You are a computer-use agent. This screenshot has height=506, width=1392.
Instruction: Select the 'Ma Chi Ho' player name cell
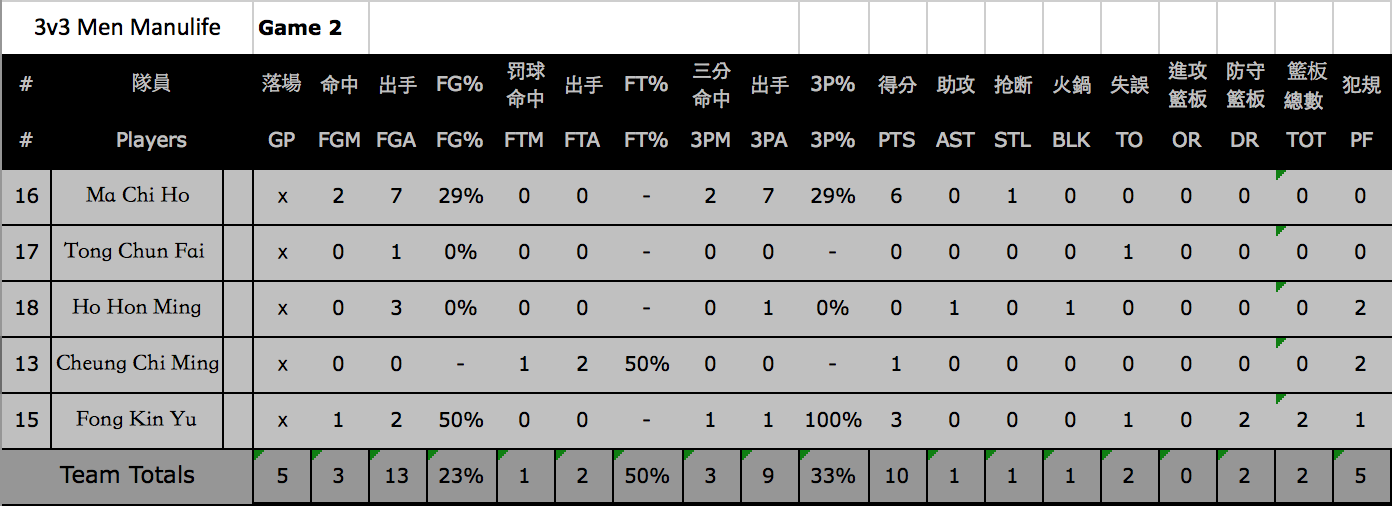click(137, 196)
